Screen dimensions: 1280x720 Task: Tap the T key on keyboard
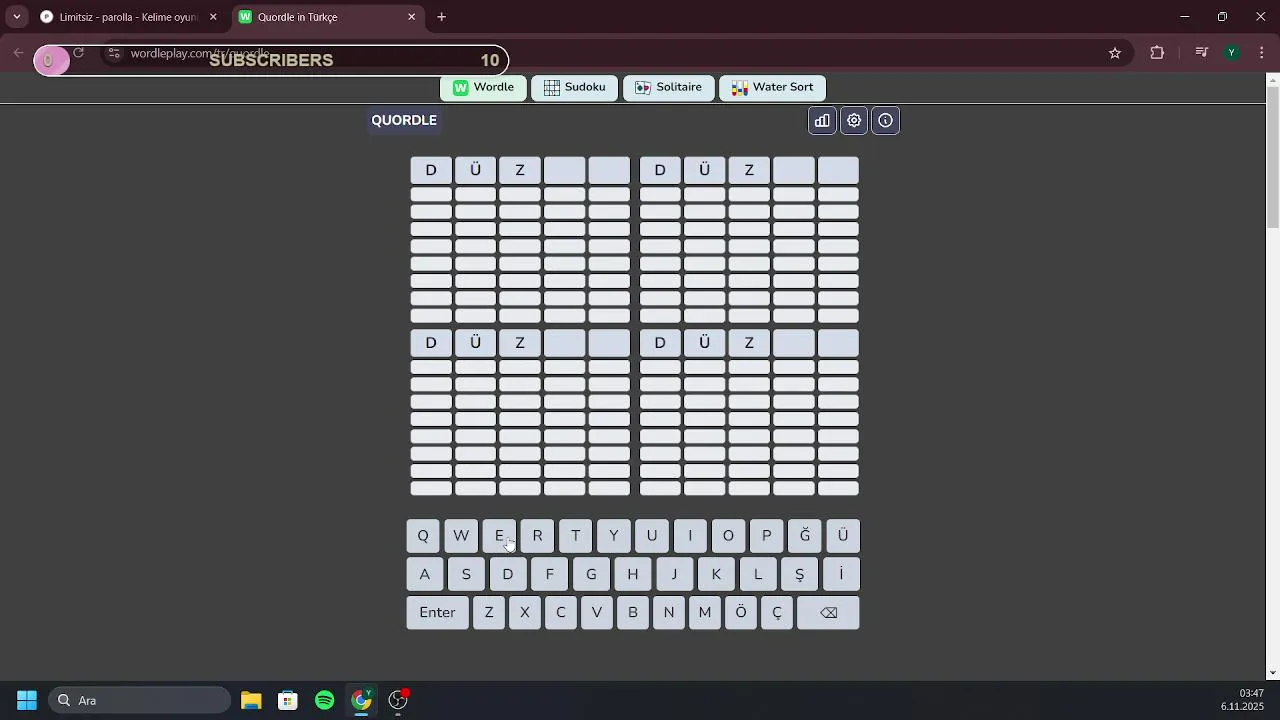pyautogui.click(x=575, y=536)
